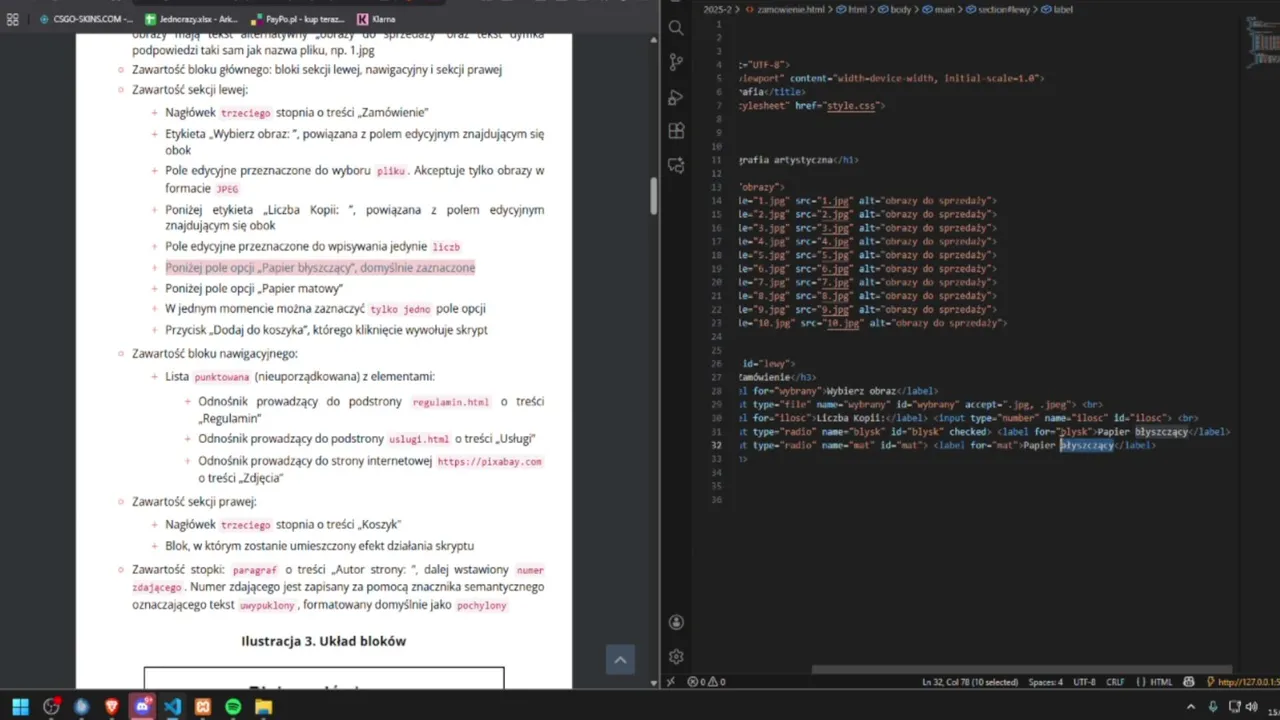Click label breadcrumb segment
The image size is (1280, 720).
tap(1057, 9)
